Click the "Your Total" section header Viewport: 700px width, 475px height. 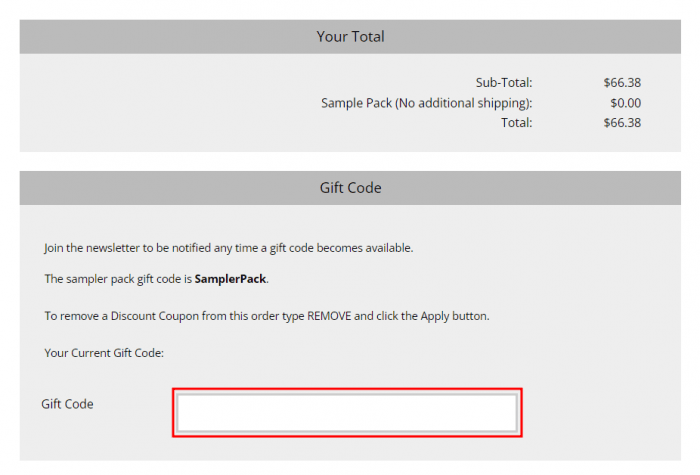pos(350,37)
